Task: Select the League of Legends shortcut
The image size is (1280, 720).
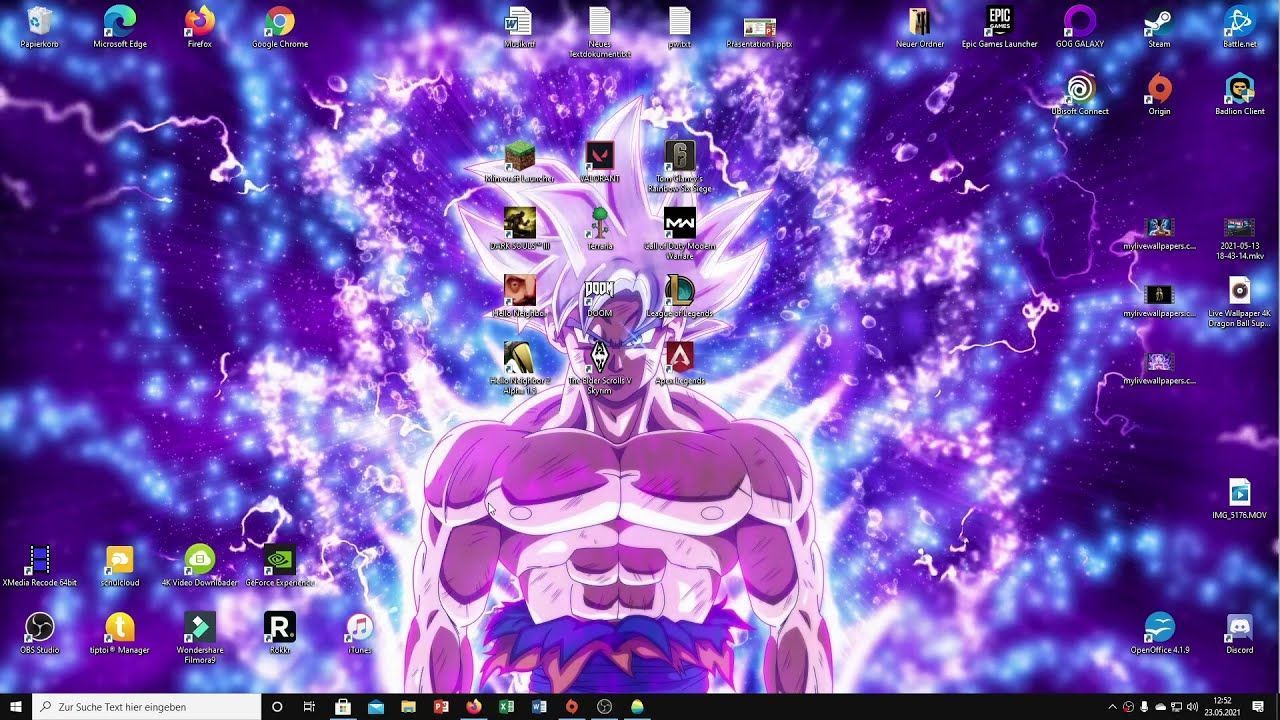Action: (680, 296)
